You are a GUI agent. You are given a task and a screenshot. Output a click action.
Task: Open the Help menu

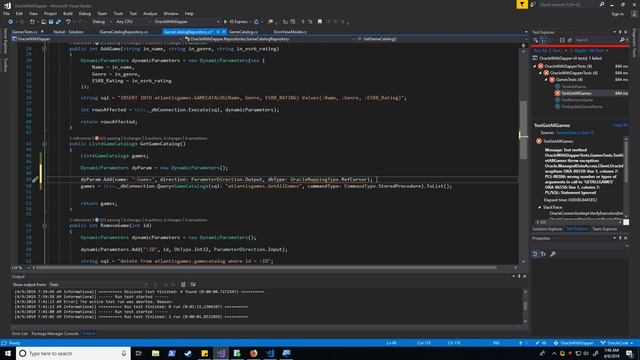click(189, 13)
